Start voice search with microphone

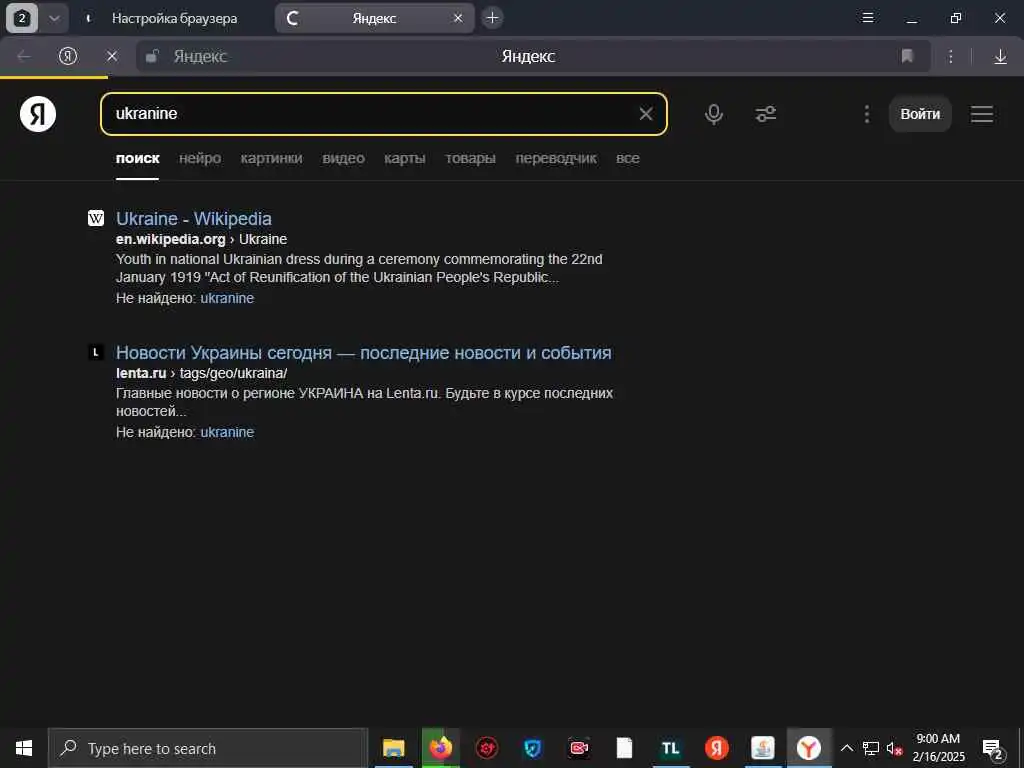click(714, 114)
